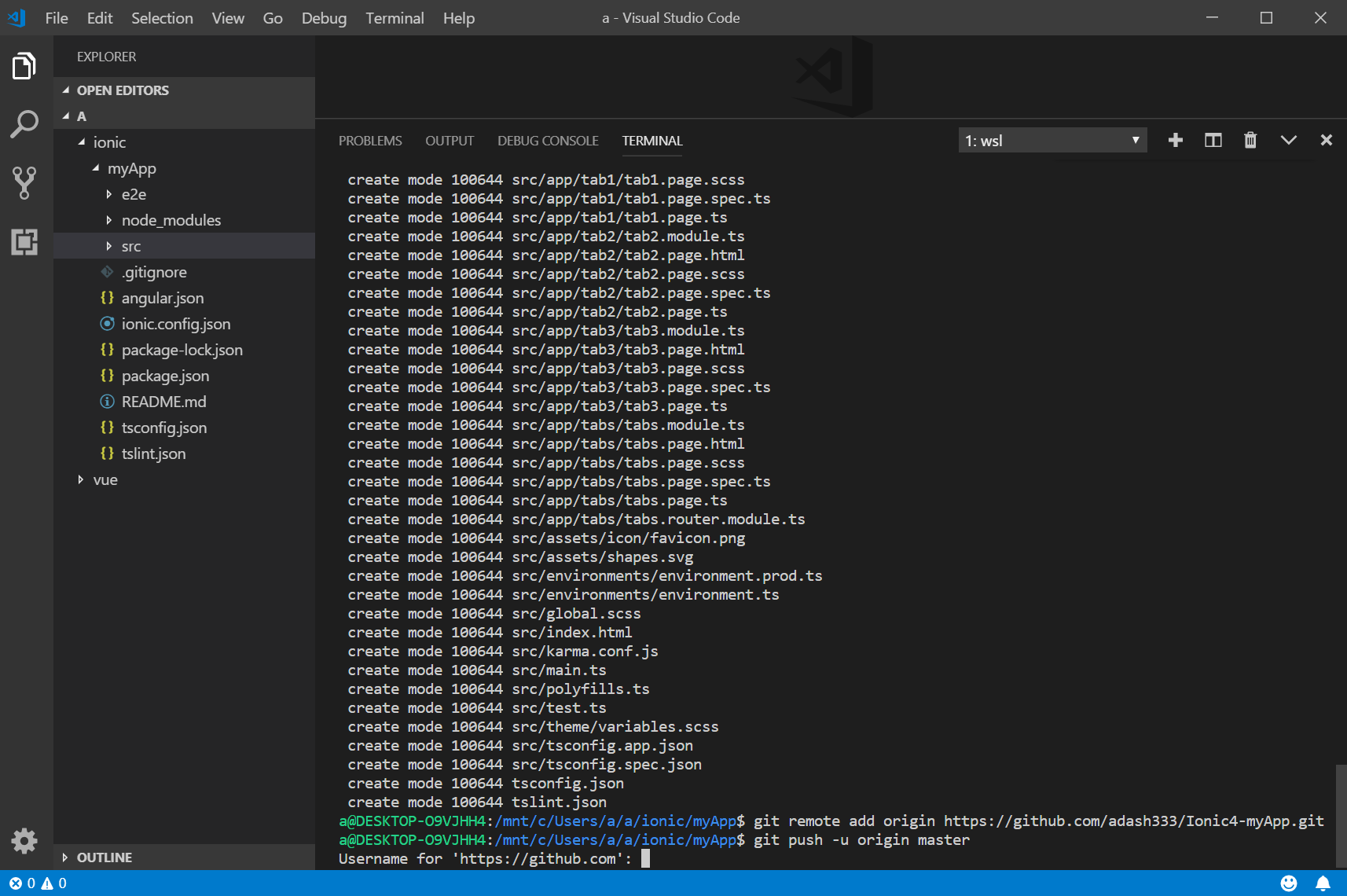Open the Manage gear settings icon
This screenshot has width=1347, height=896.
pos(24,841)
